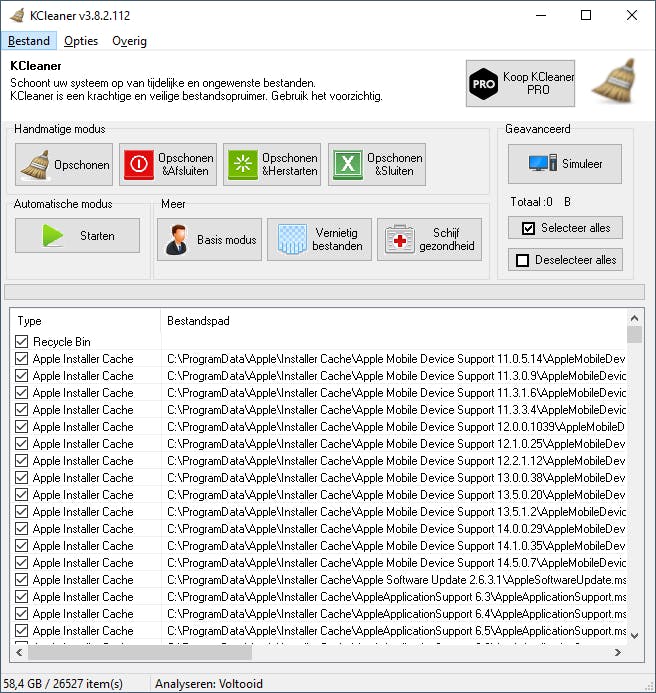Screen dimensions: 656x693
Task: Select the Apple Mobile Device Support 13.5.1.2 path
Action: [x=396, y=512]
